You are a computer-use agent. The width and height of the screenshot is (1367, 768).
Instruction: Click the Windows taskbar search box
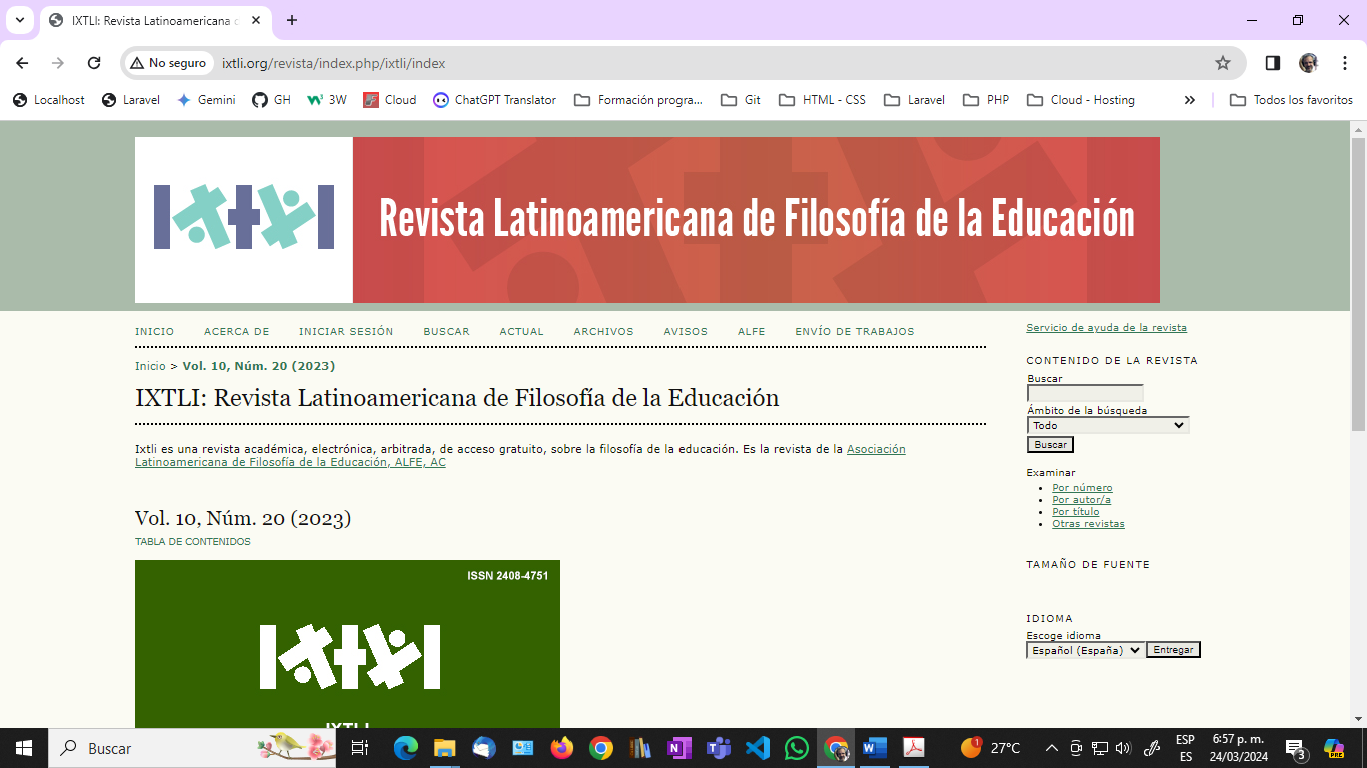click(193, 748)
